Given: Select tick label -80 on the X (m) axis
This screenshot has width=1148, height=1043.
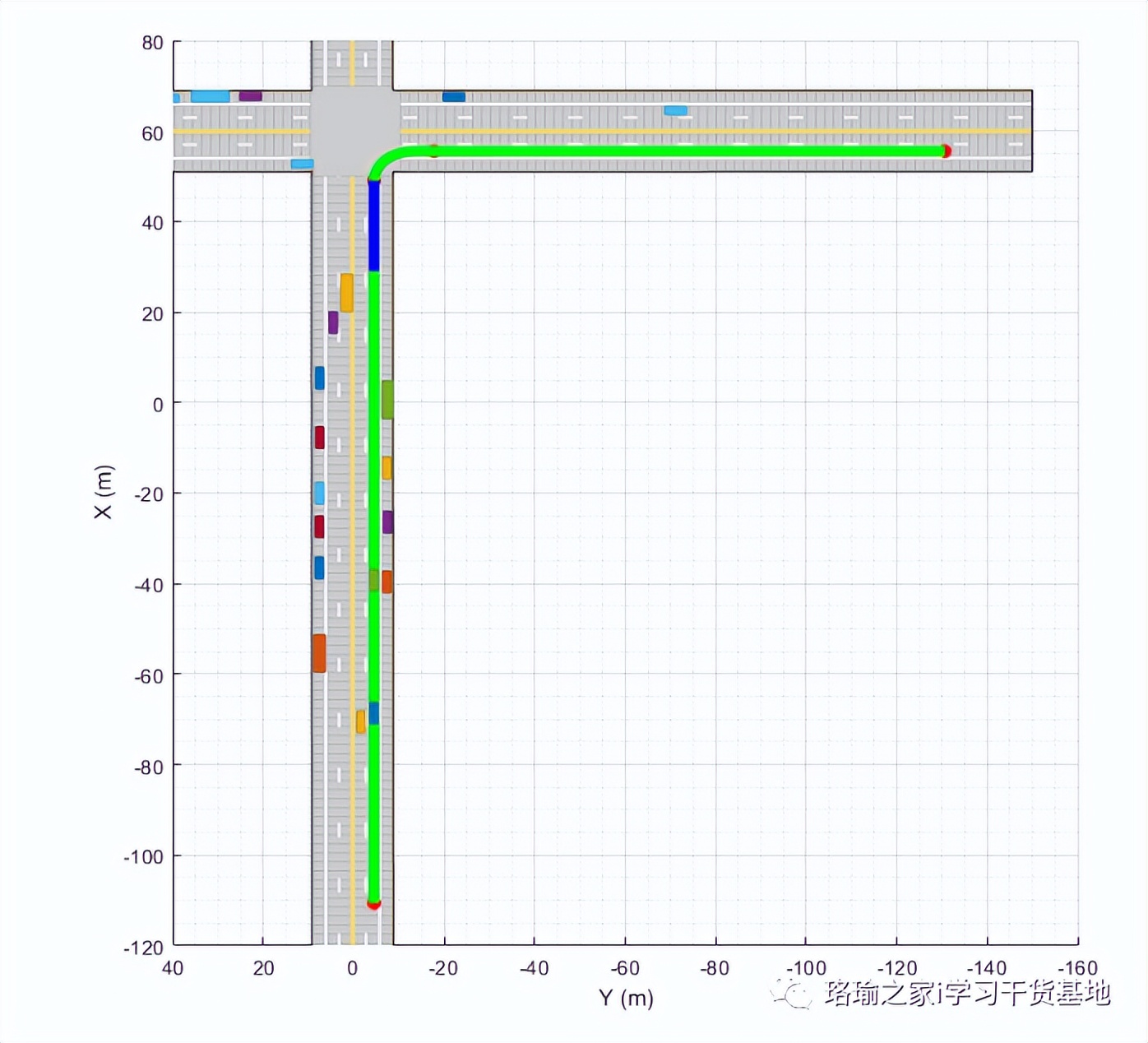Looking at the screenshot, I should (x=149, y=767).
